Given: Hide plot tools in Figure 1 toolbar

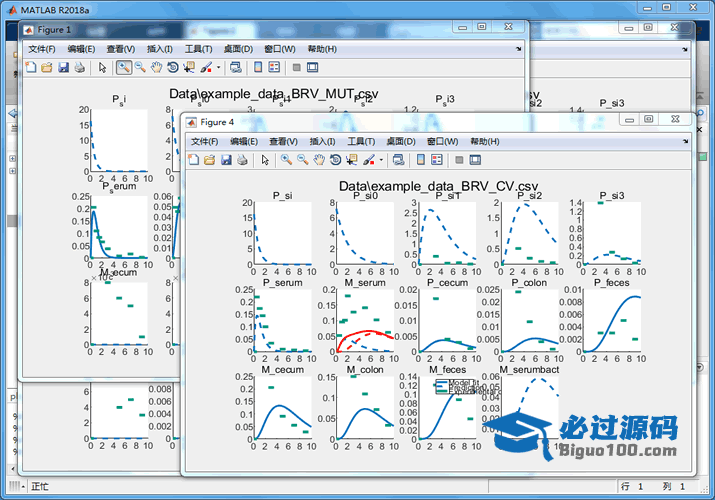Looking at the screenshot, I should 296,67.
